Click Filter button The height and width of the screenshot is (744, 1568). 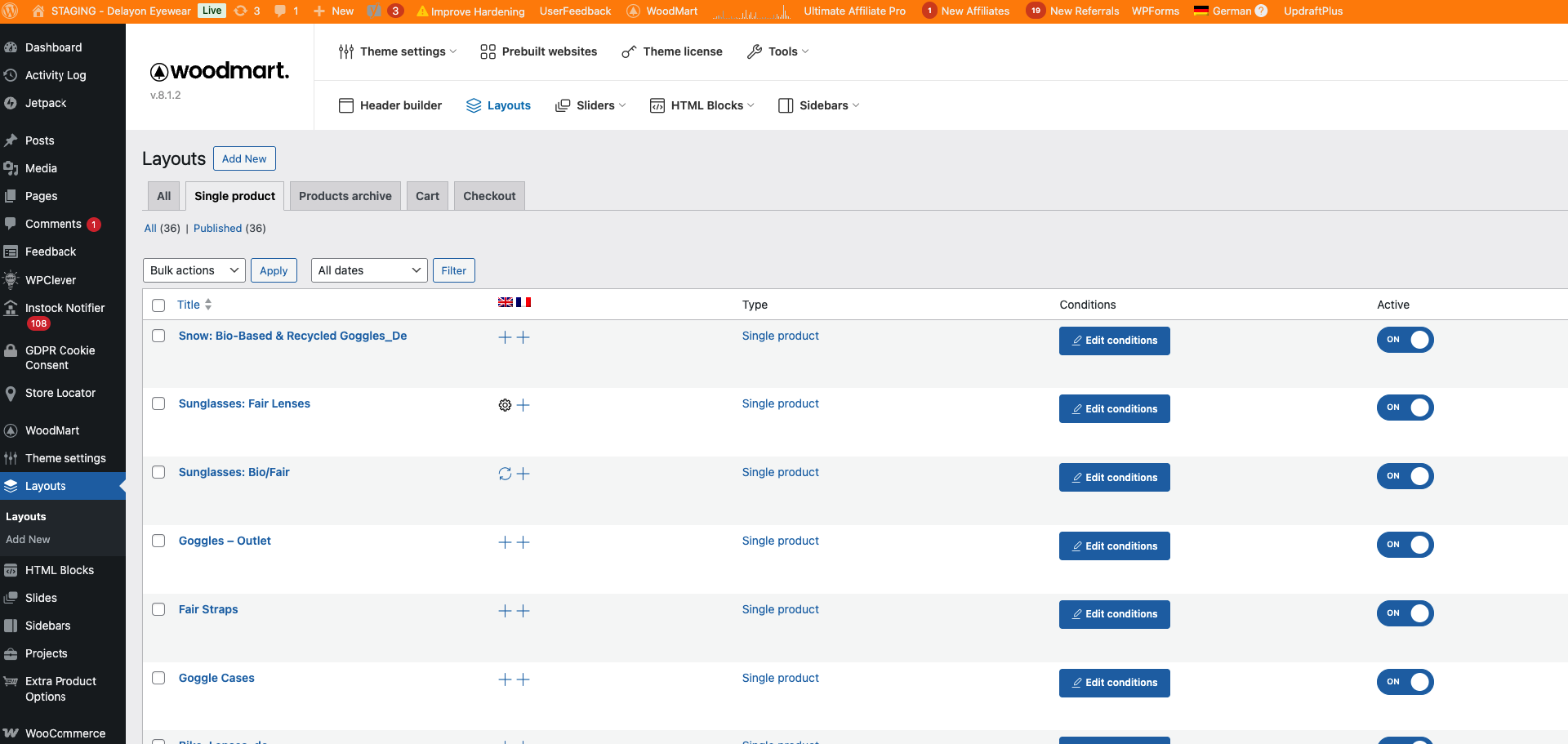pos(454,270)
